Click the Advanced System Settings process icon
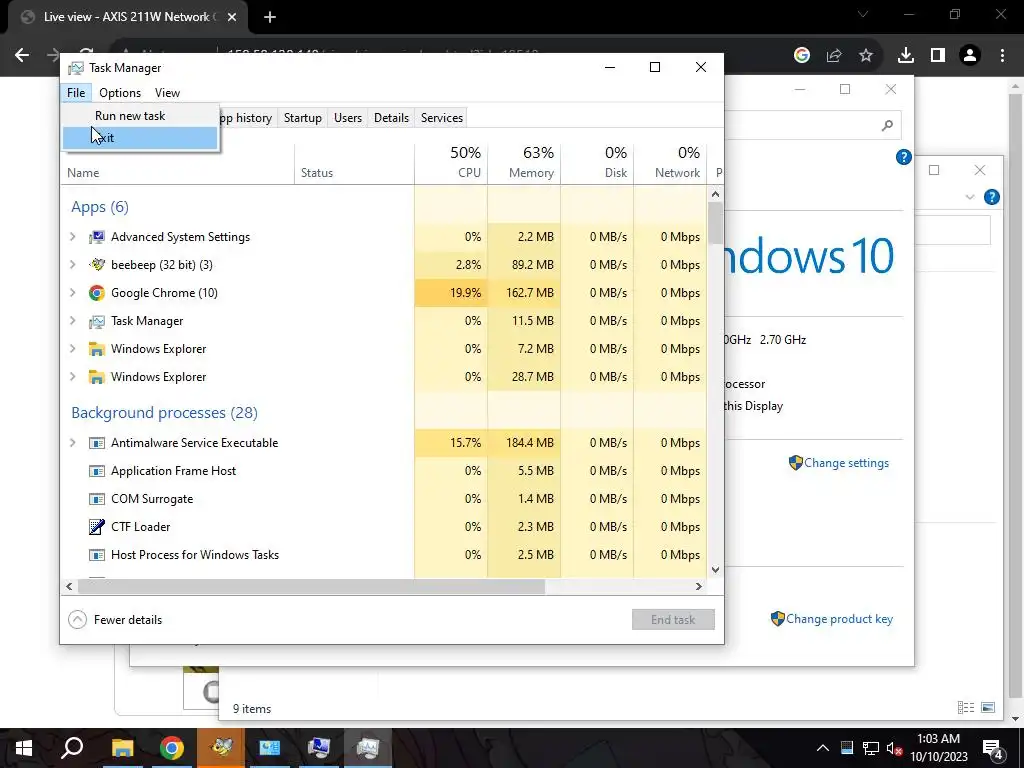Viewport: 1024px width, 768px height. pos(97,237)
